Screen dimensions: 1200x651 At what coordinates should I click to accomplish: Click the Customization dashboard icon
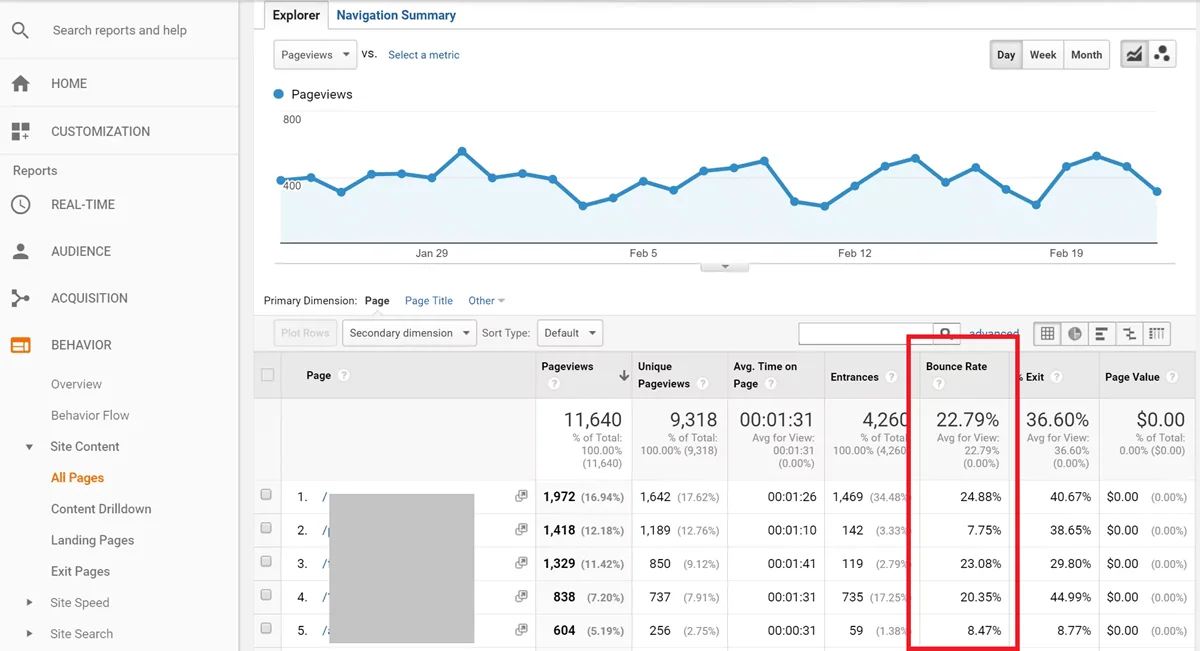(x=20, y=131)
